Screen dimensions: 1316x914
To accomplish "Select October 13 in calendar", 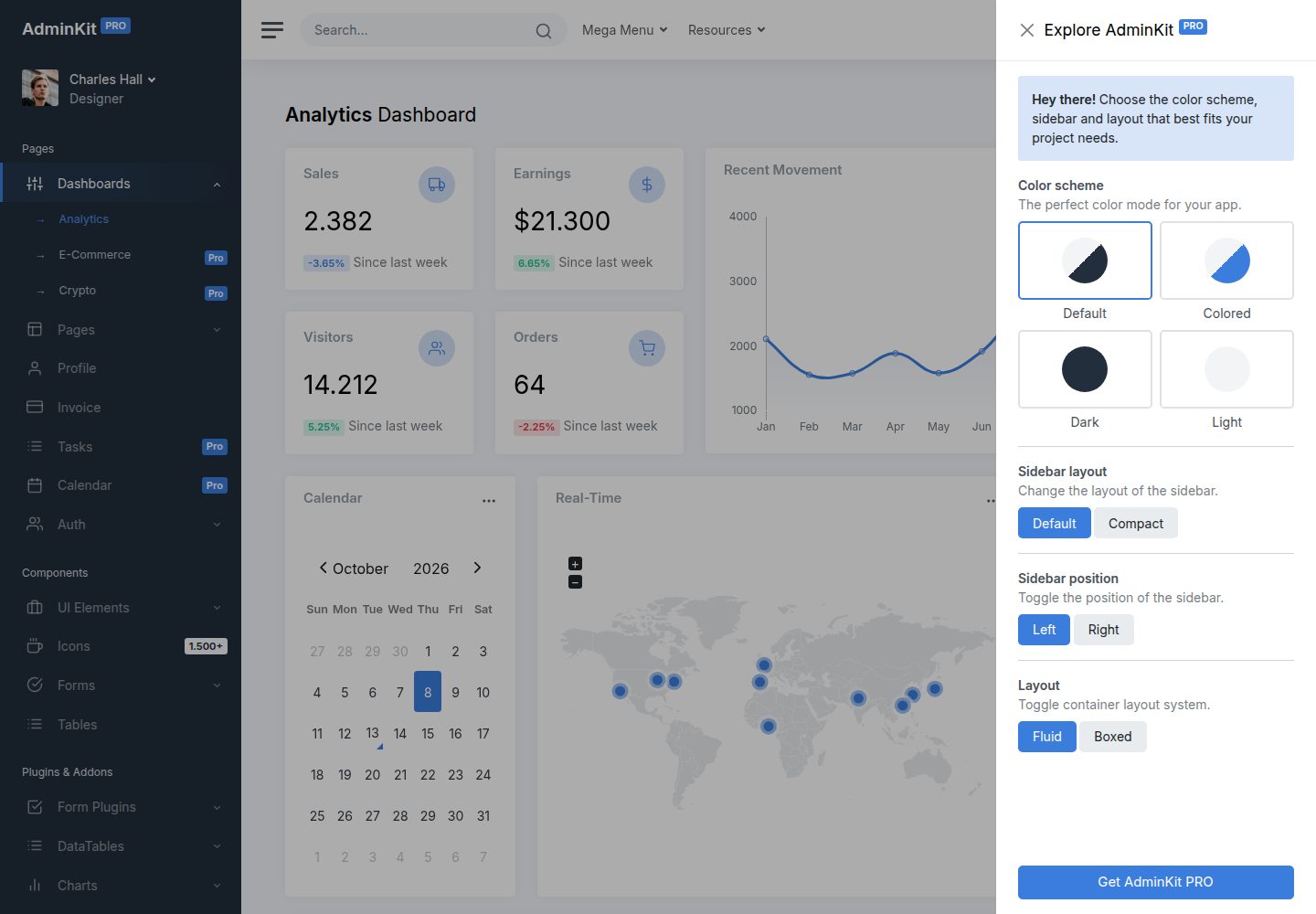I will coord(372,733).
